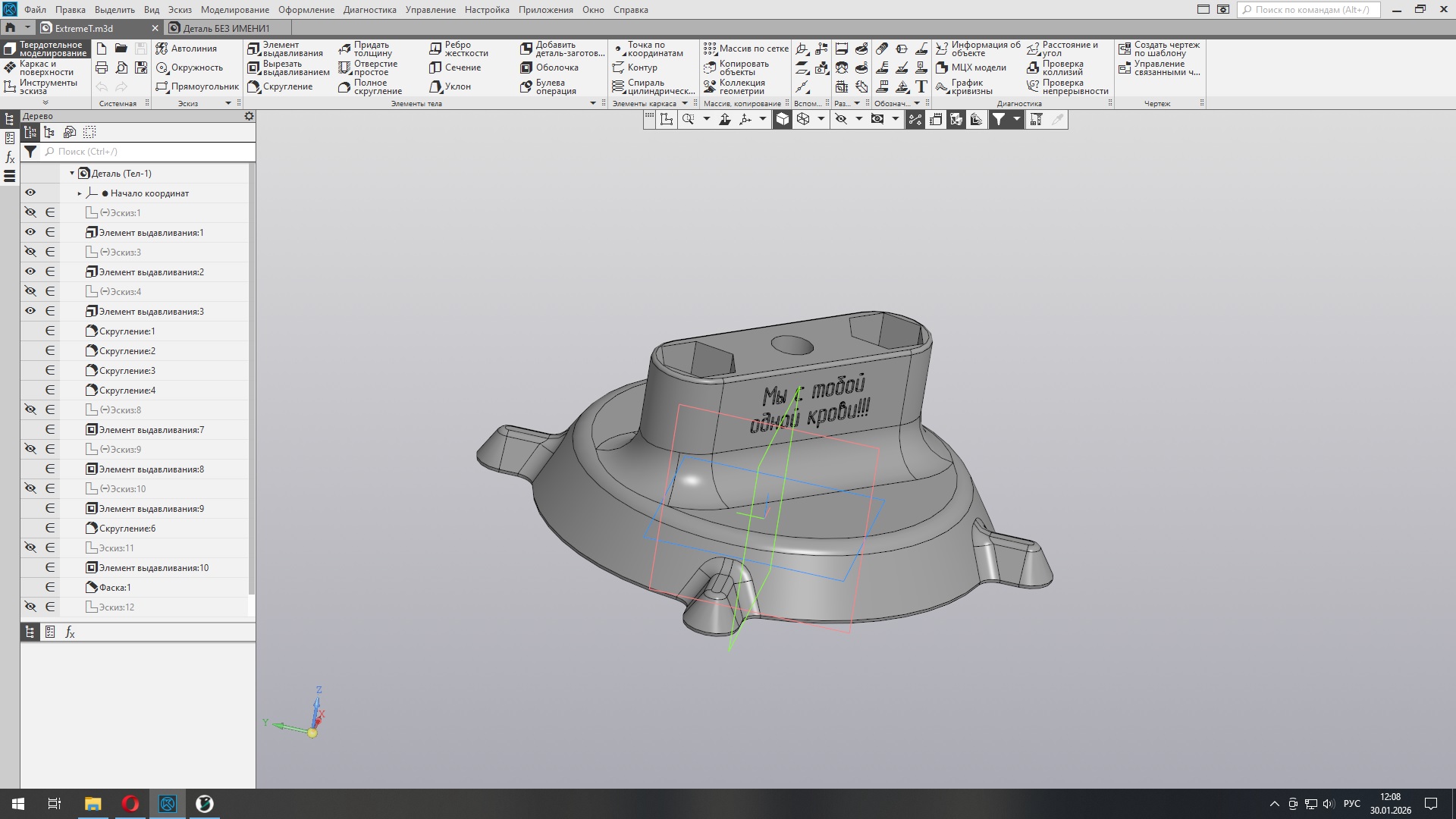Hide Элемент выдавливания:1 with eye icon
Image resolution: width=1456 pixels, height=819 pixels.
point(30,232)
